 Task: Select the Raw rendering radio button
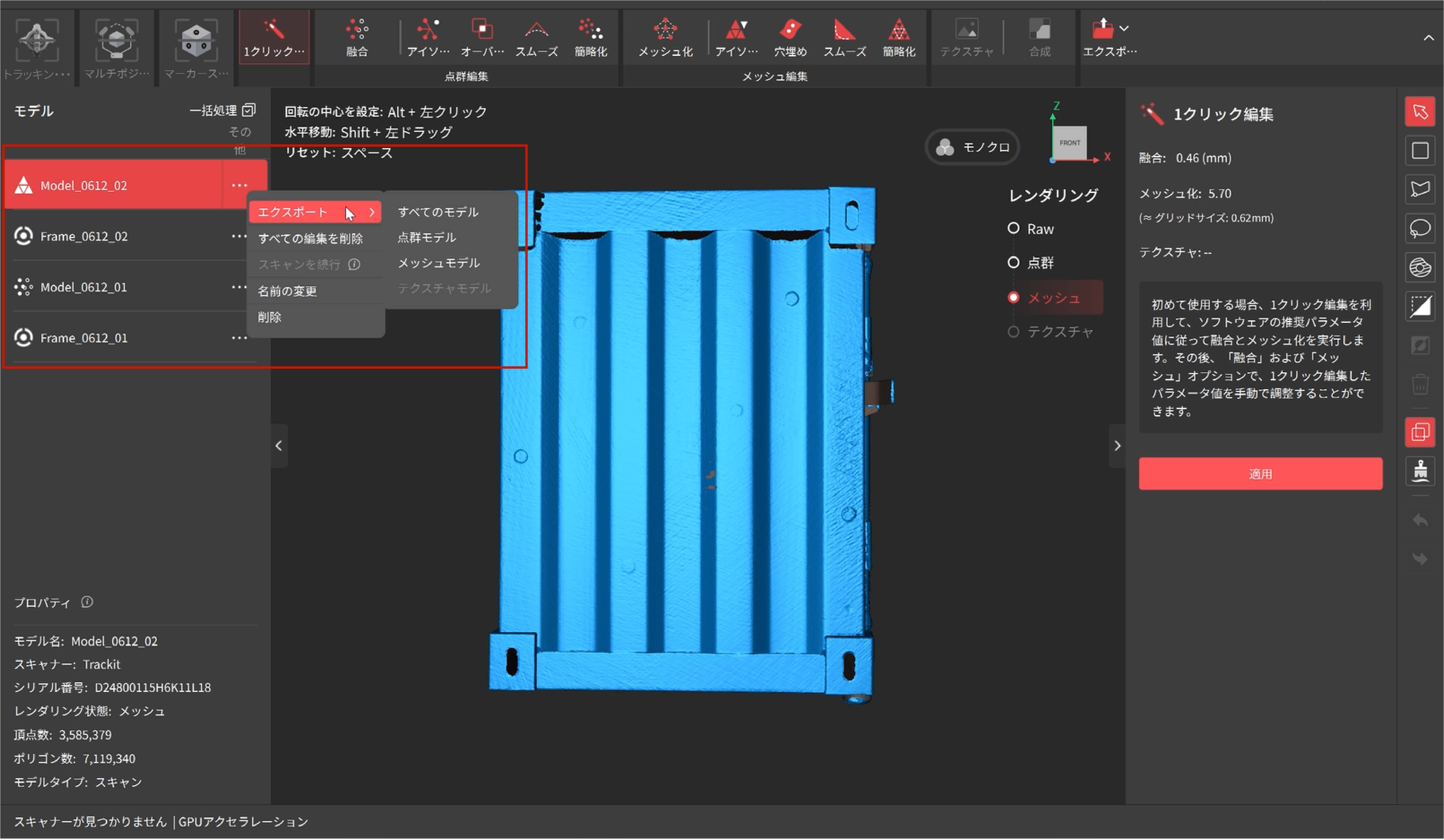(1013, 229)
